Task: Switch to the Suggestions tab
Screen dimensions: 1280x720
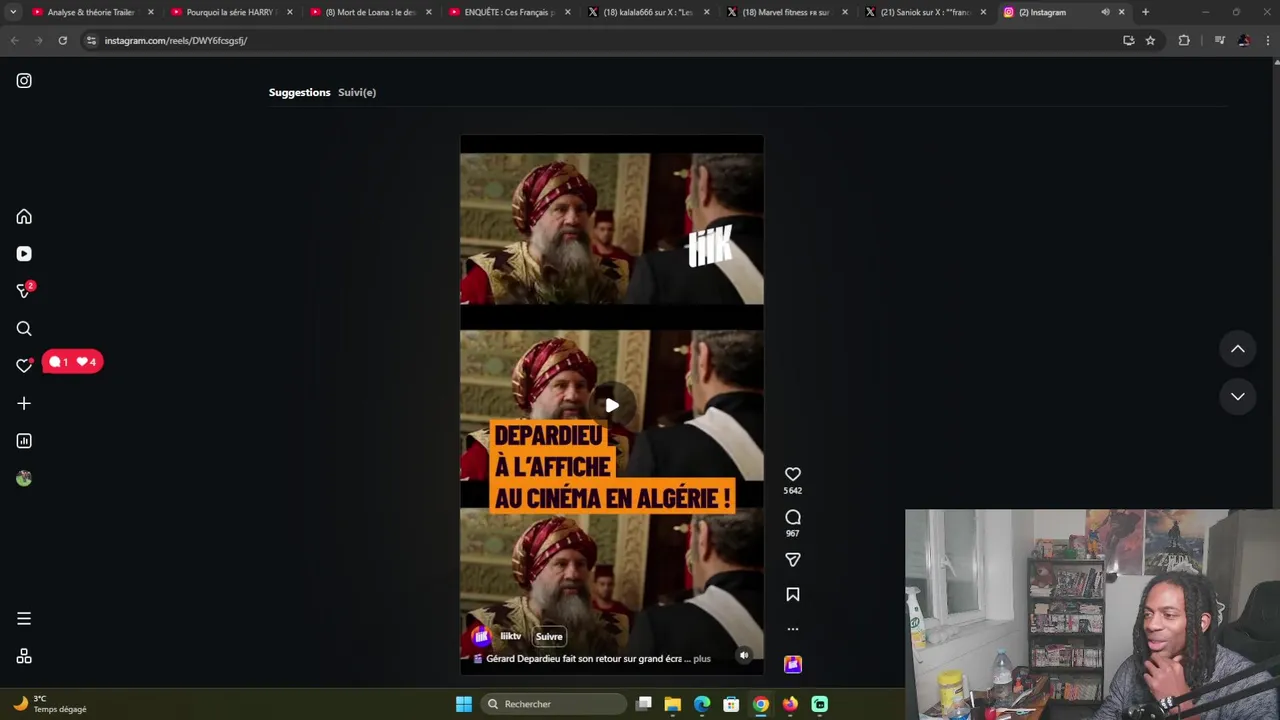Action: click(299, 92)
